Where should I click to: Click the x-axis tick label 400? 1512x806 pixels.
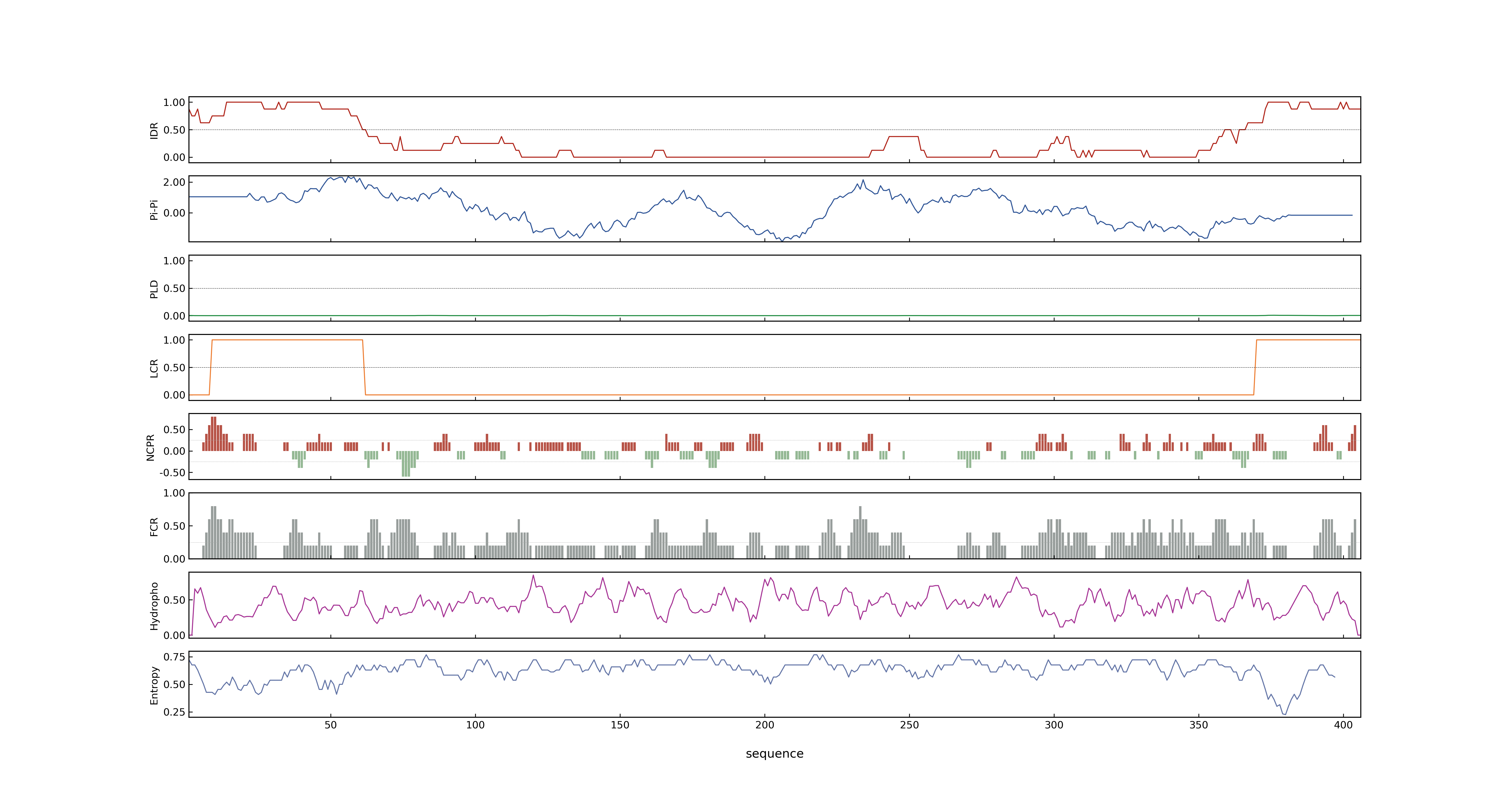1344,725
